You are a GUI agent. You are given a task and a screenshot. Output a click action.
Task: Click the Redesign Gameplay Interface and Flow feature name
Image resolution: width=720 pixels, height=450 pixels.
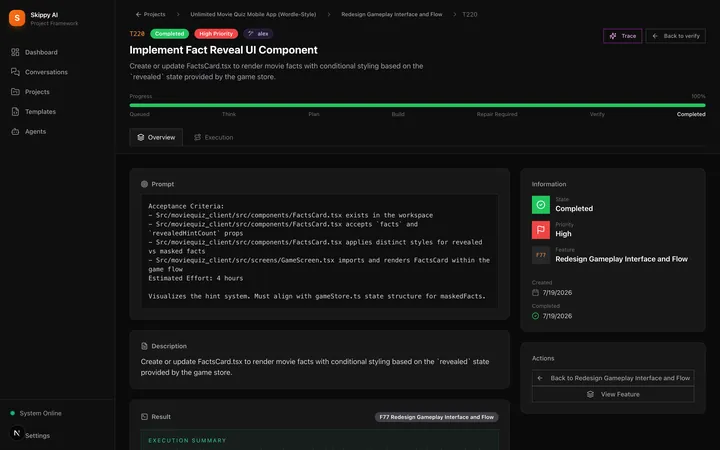pos(621,259)
